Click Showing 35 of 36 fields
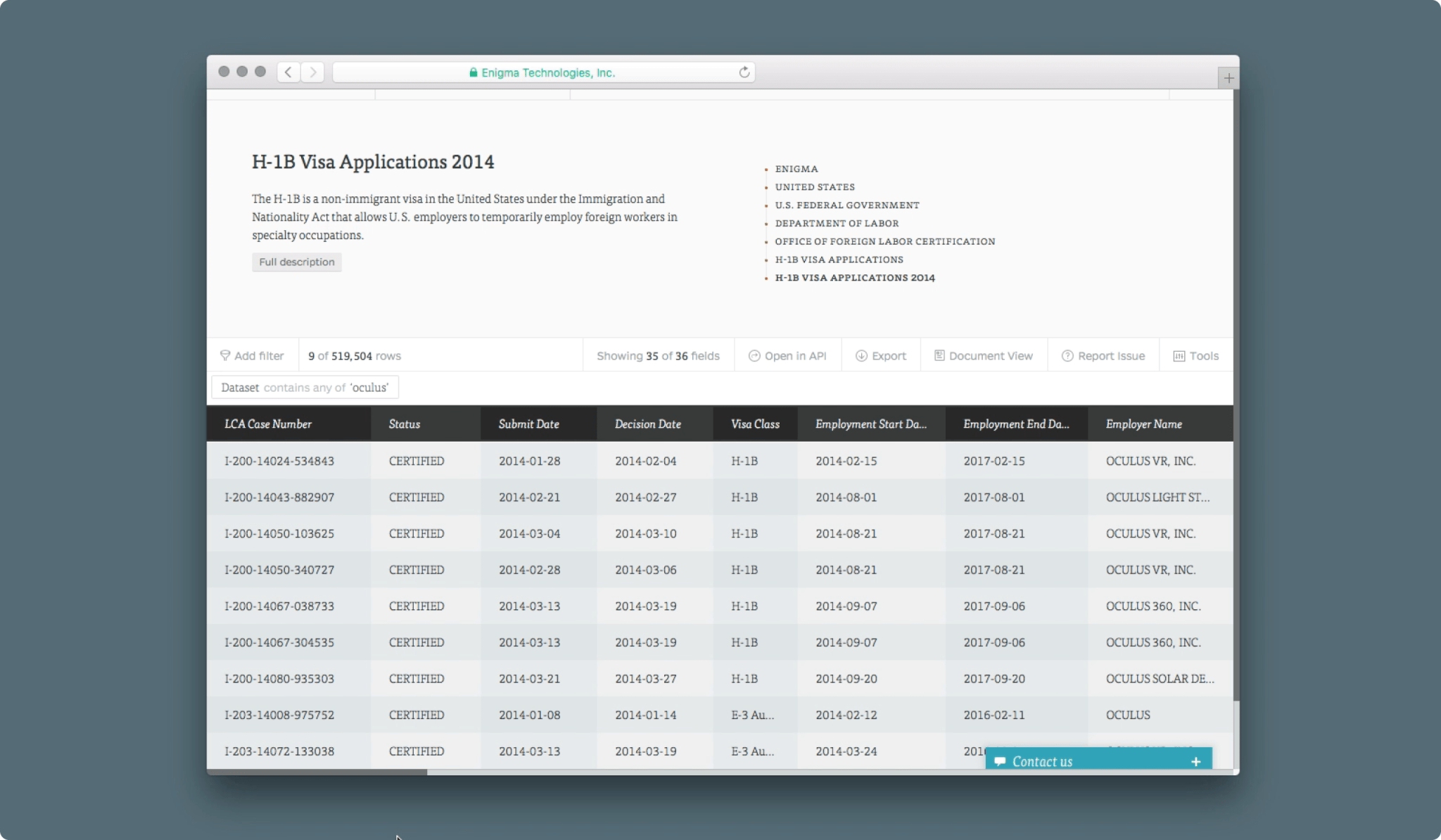 [658, 356]
